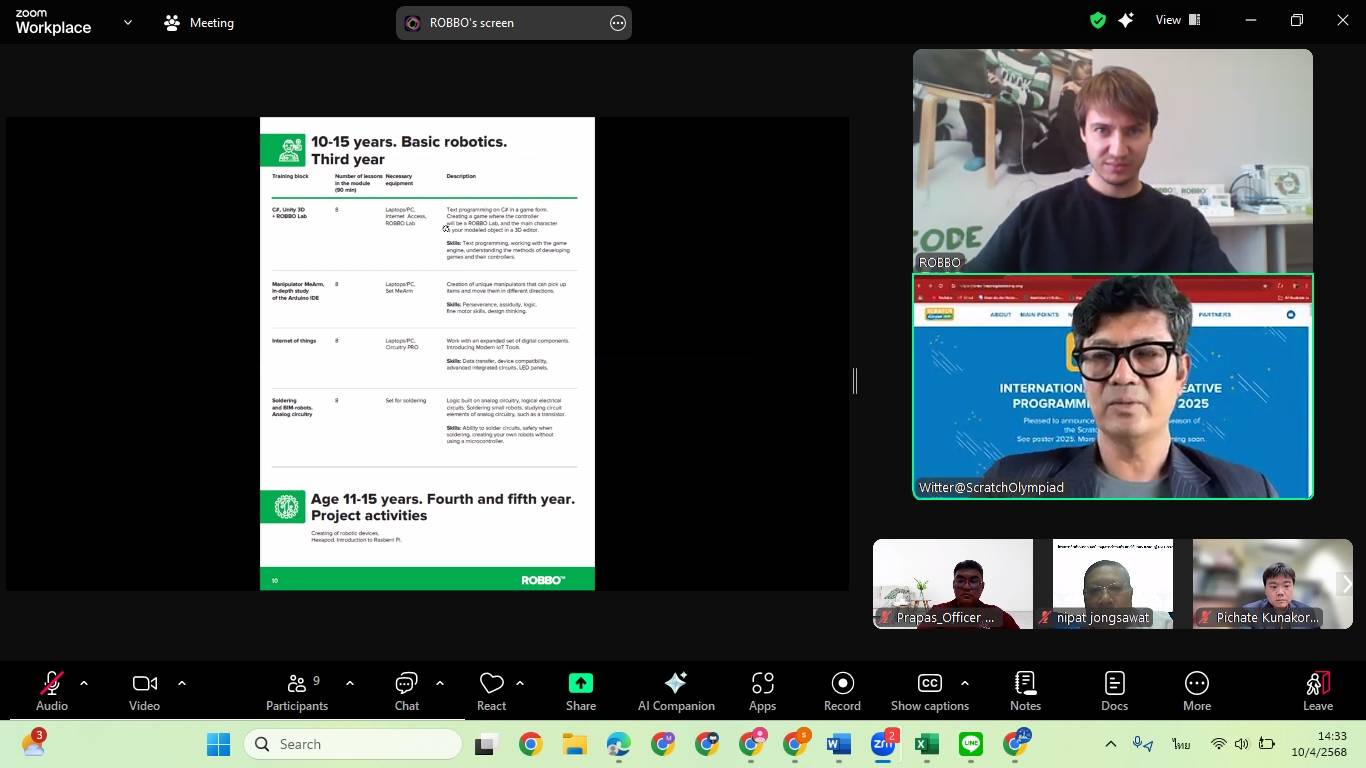Screen dimensions: 1366x768
Task: Expand options arrow beside React
Action: pos(520,683)
